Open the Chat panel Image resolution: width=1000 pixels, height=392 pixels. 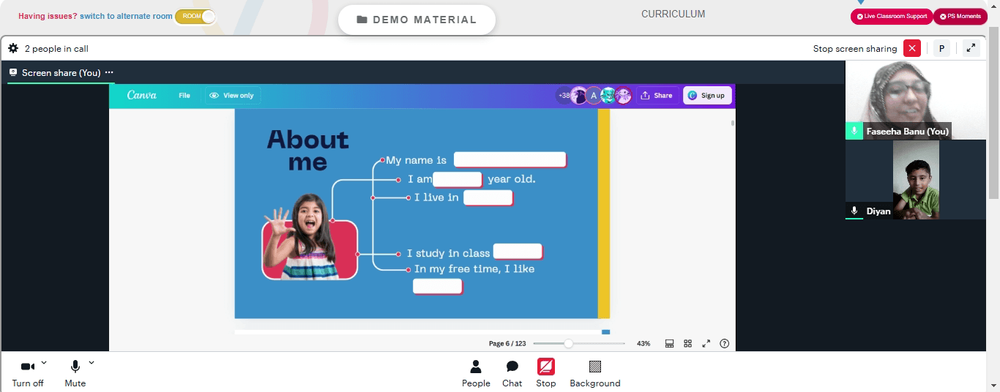(512, 374)
